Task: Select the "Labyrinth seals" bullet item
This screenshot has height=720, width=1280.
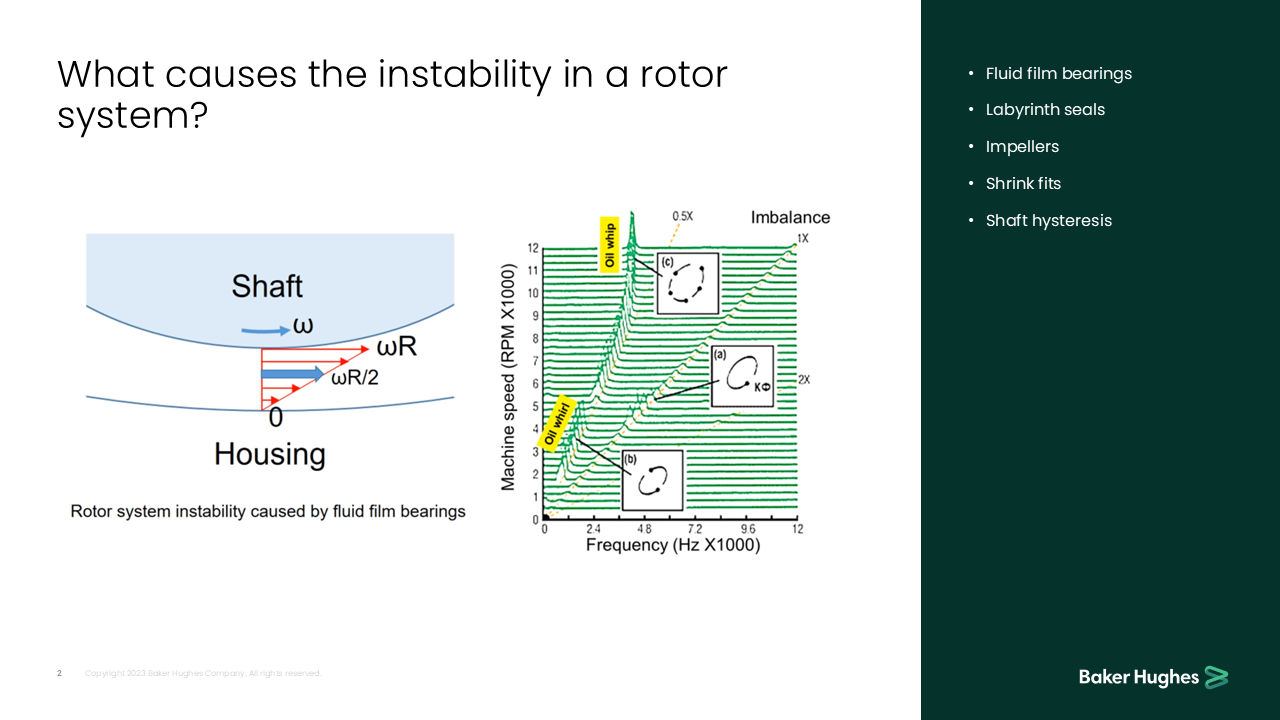Action: 1045,110
